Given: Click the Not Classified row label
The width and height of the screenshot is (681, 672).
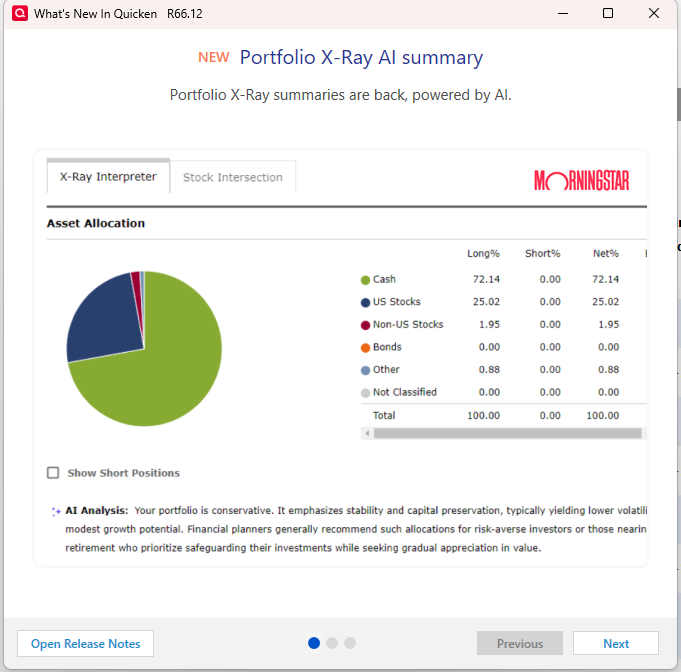Looking at the screenshot, I should click(405, 392).
